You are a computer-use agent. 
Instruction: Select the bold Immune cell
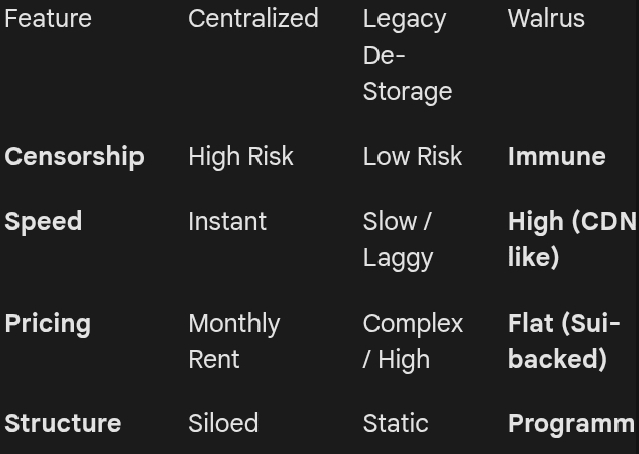tap(556, 157)
